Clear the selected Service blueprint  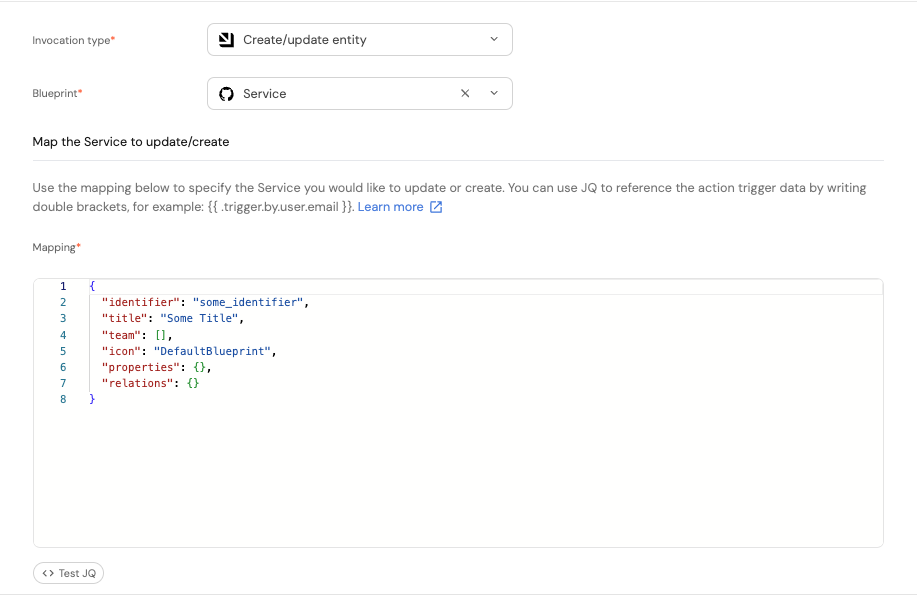(465, 94)
